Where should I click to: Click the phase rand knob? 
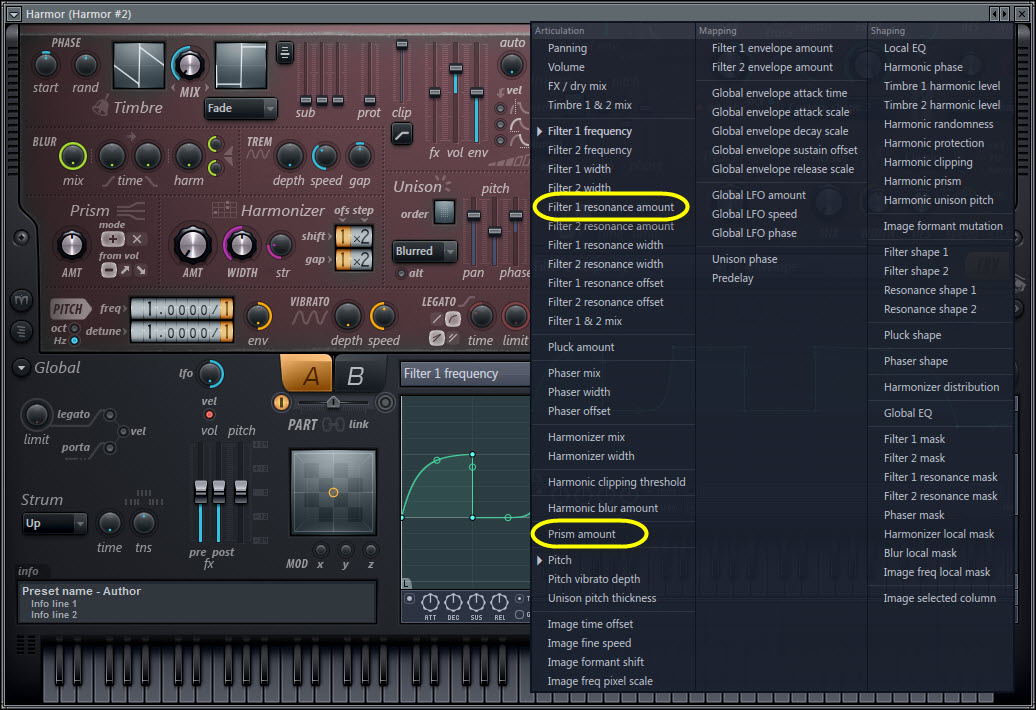pos(85,65)
